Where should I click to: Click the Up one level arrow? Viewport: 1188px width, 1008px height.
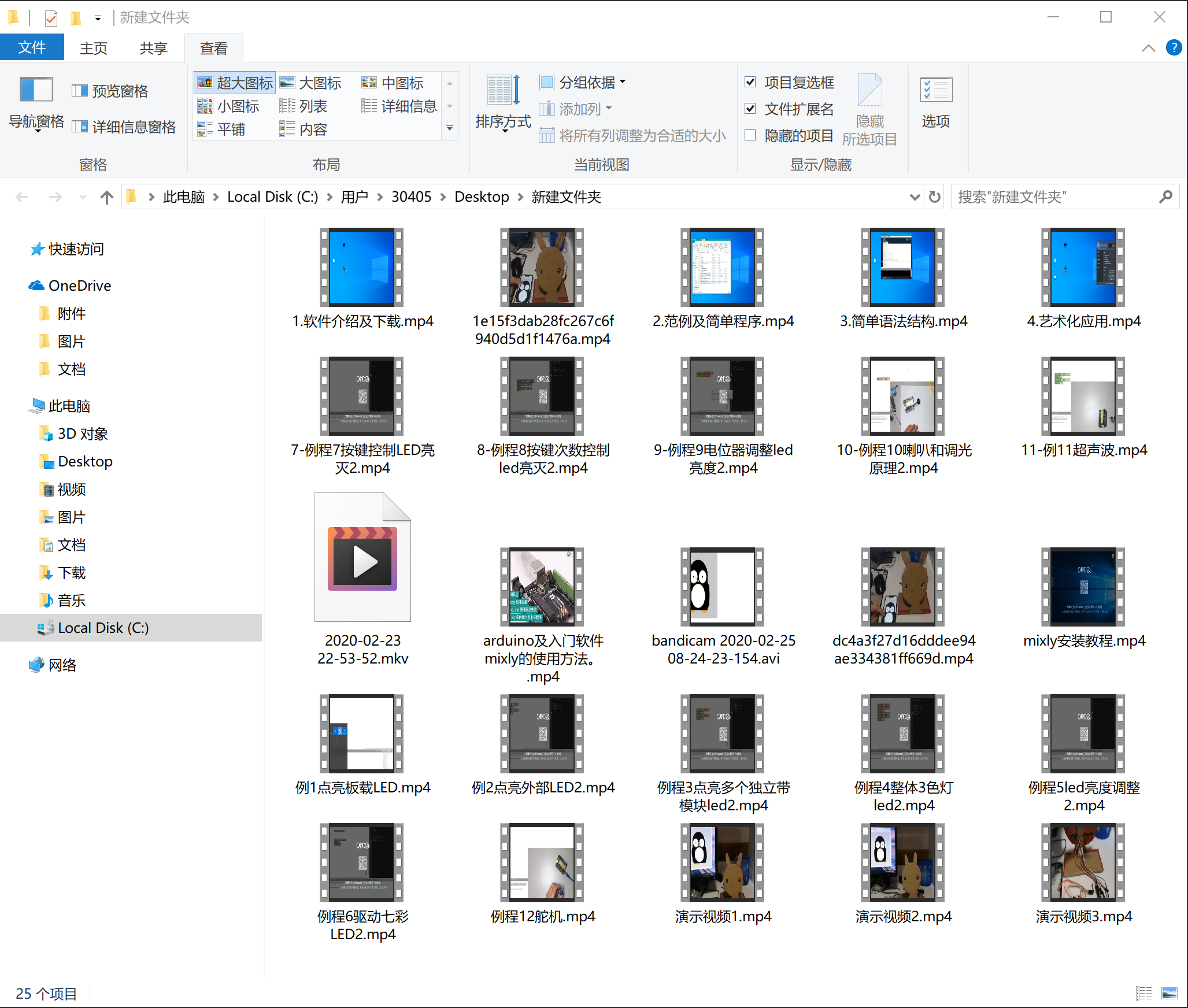pyautogui.click(x=106, y=198)
